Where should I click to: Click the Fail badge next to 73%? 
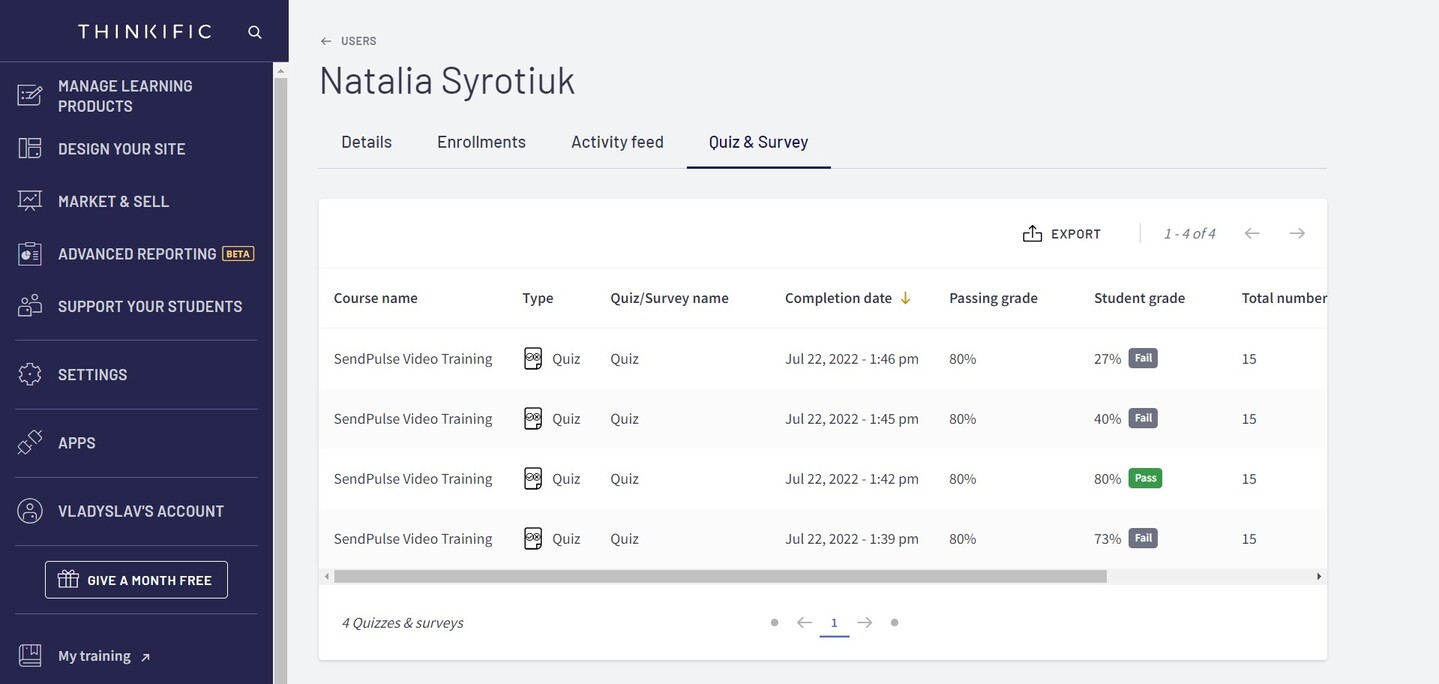coord(1143,538)
